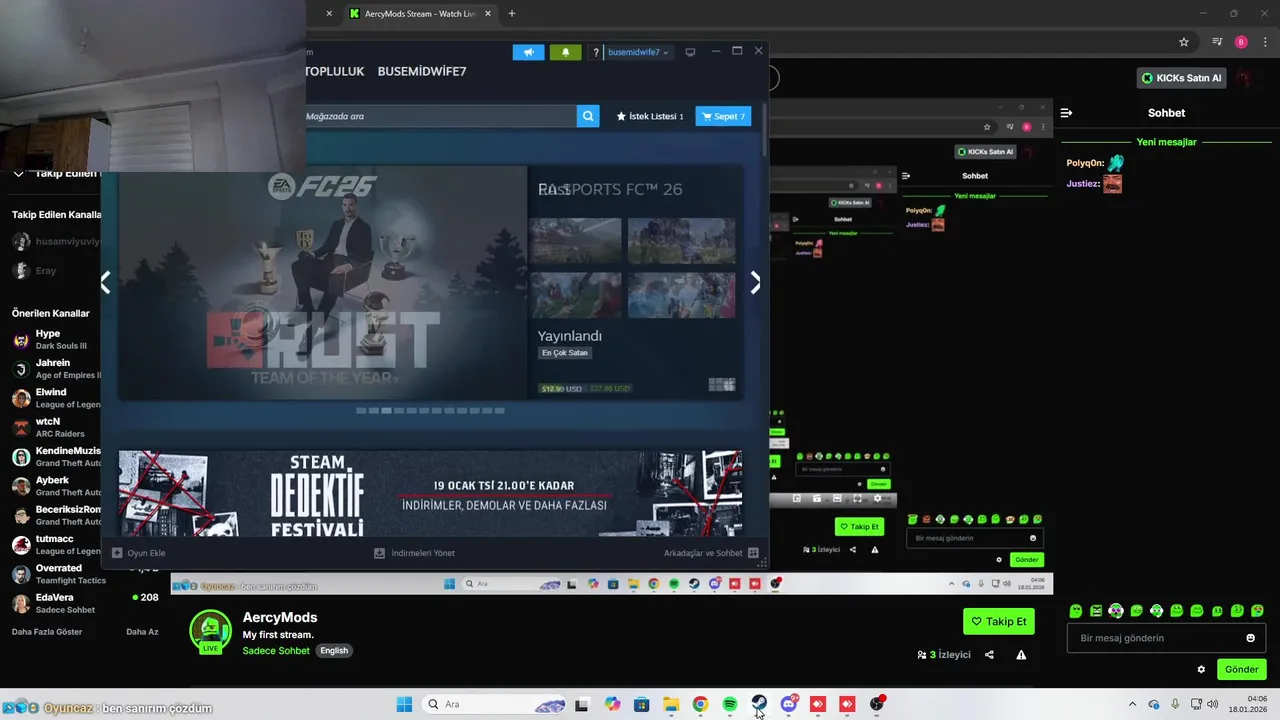Viewport: 1280px width, 720px height.
Task: Click En Çok Satan tag
Action: [x=565, y=353]
